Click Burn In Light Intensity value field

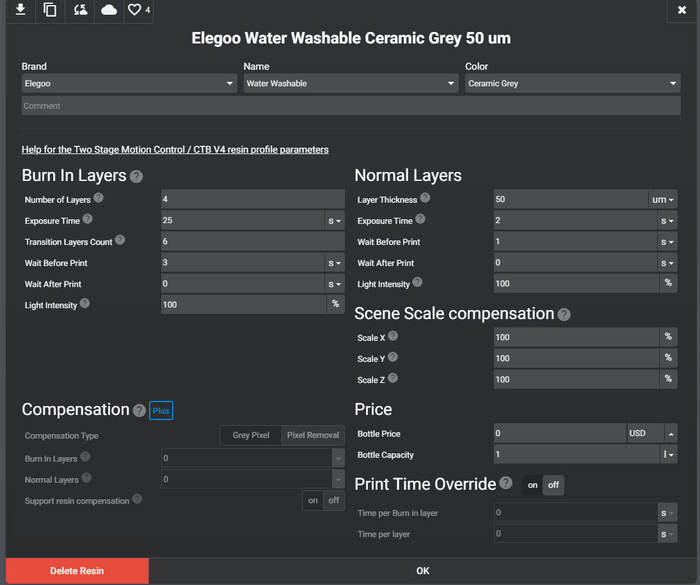pos(244,305)
